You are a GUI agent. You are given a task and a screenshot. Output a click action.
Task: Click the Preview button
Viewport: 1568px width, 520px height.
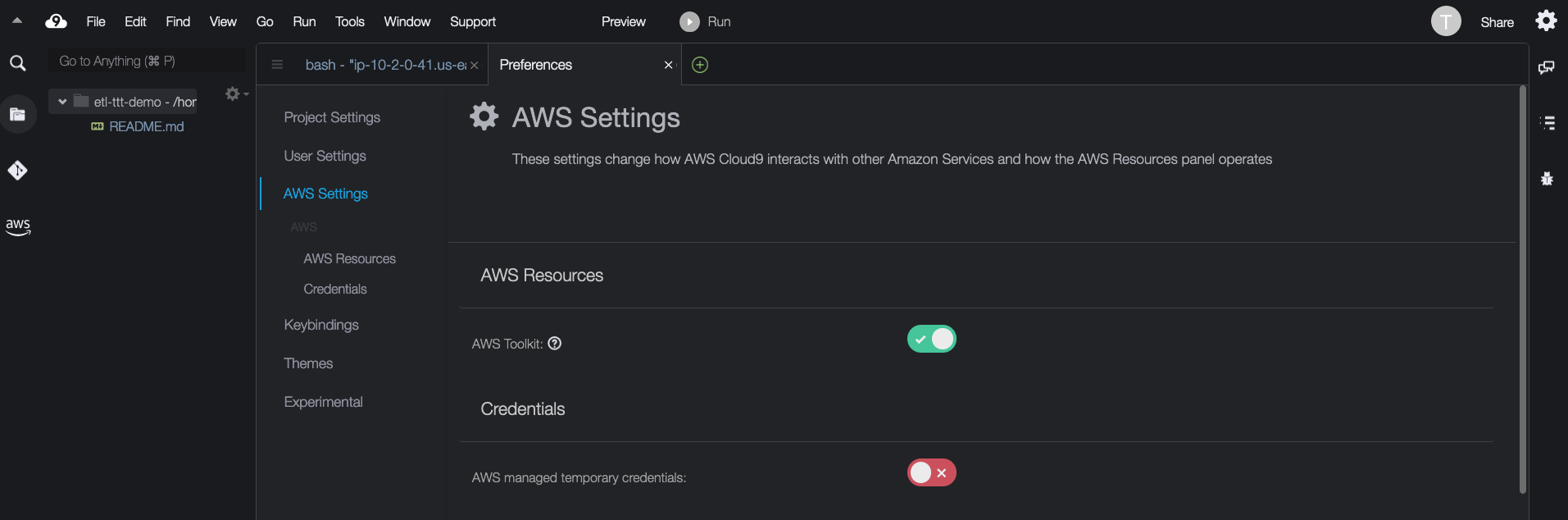click(x=624, y=22)
